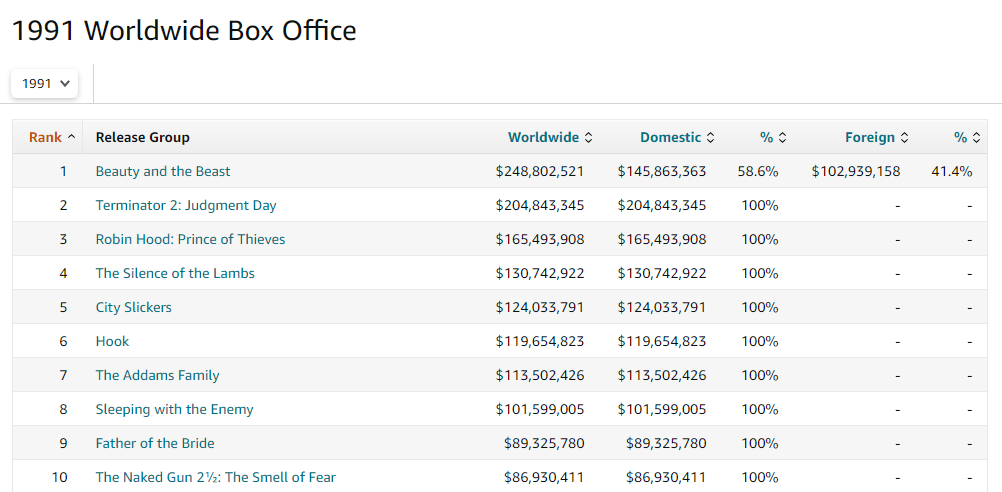
Task: Click the Release Group column header
Action: [143, 137]
